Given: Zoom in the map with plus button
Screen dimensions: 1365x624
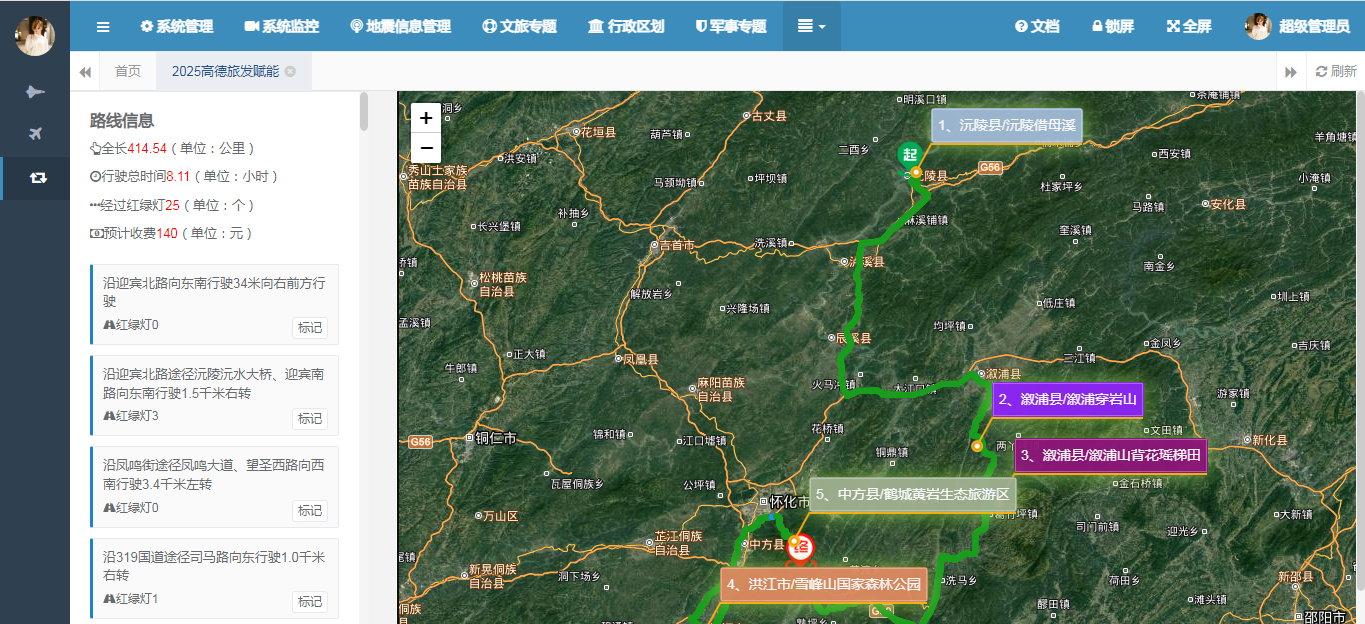Looking at the screenshot, I should coord(426,118).
